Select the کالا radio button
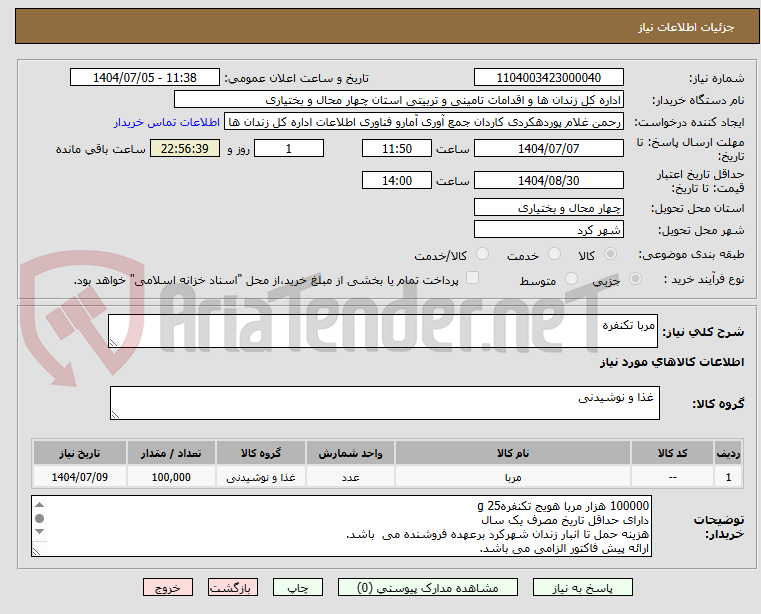 (x=611, y=254)
